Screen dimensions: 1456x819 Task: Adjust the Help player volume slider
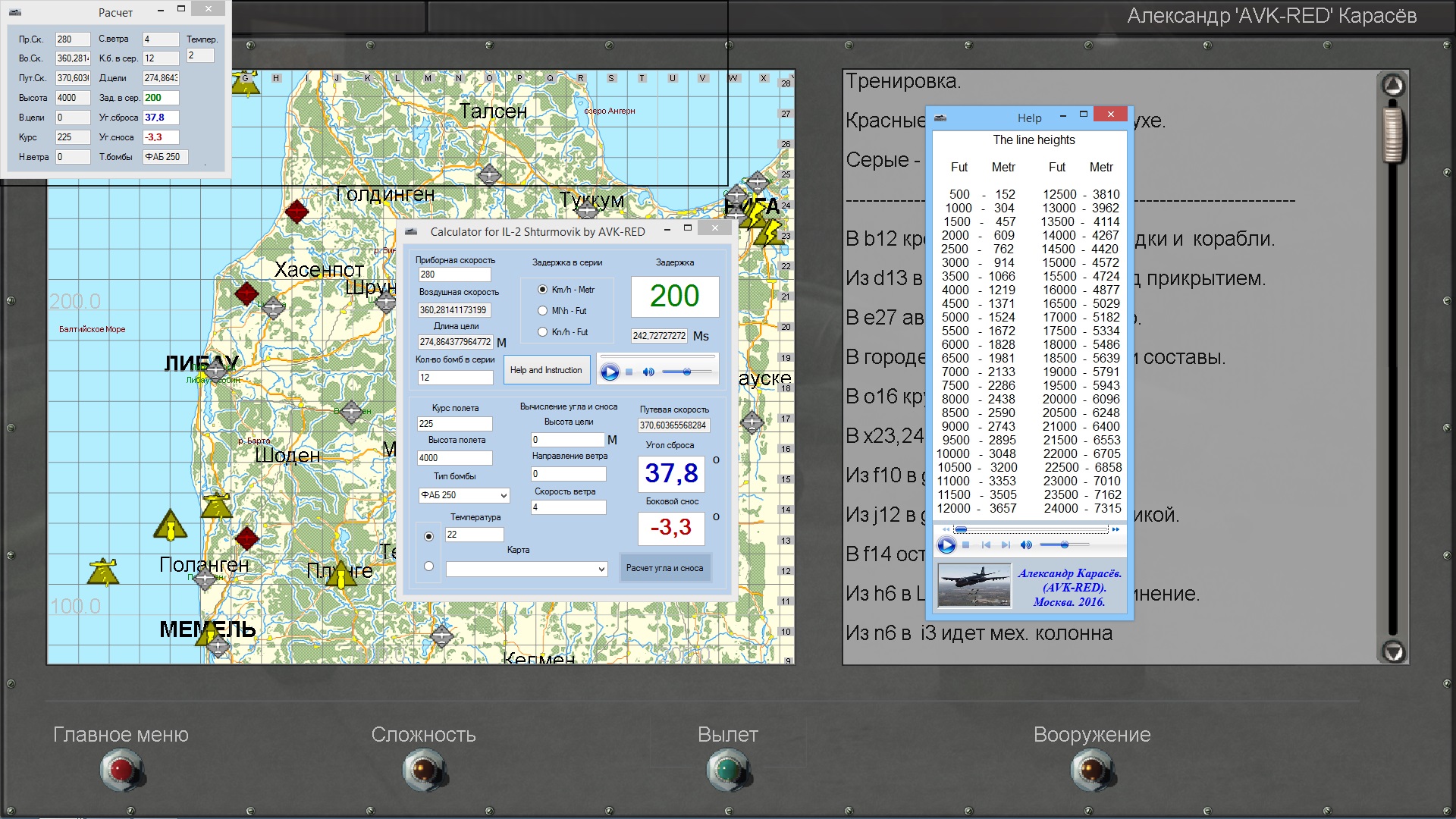point(1064,544)
